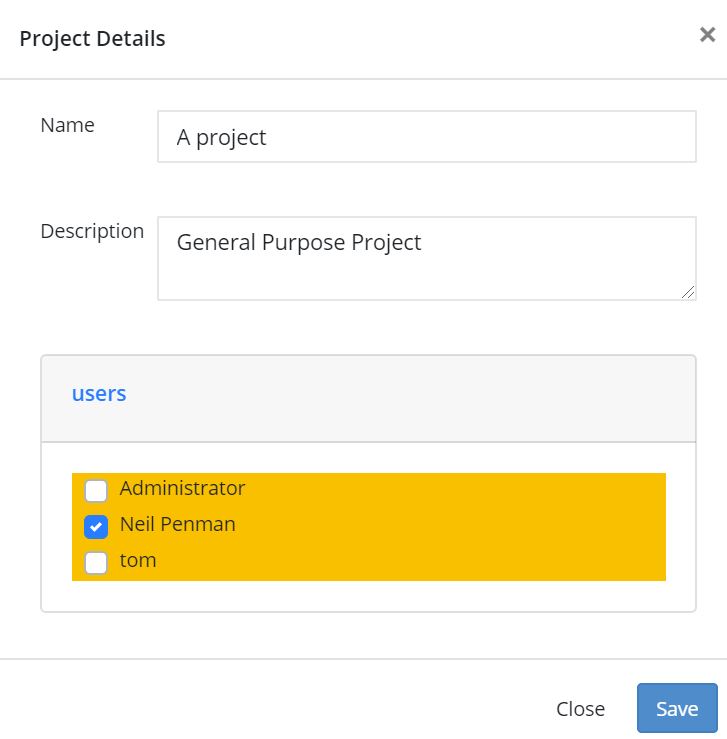Screen dimensions: 727x739
Task: Close the Project Details dialog with X
Action: [x=707, y=35]
